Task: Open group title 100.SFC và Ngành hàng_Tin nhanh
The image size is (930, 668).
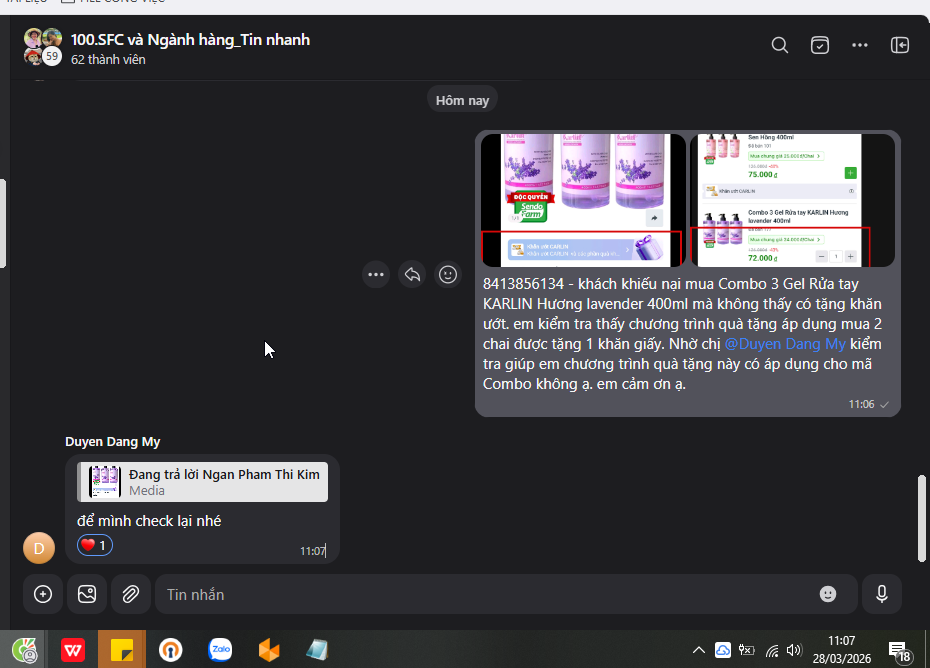Action: pos(190,40)
